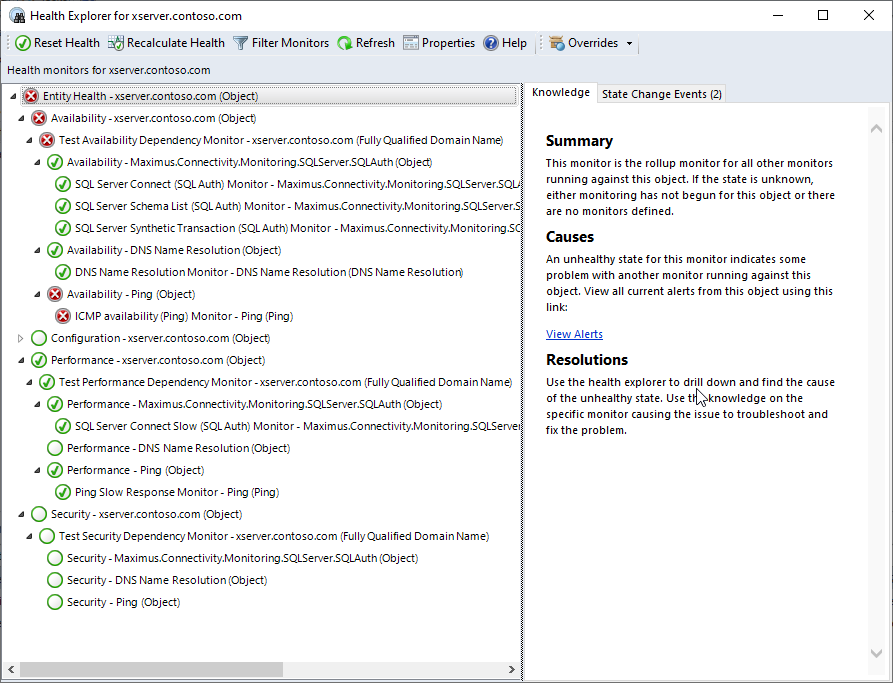Click the Reset Health toolbar icon
The width and height of the screenshot is (893, 683).
[x=23, y=43]
